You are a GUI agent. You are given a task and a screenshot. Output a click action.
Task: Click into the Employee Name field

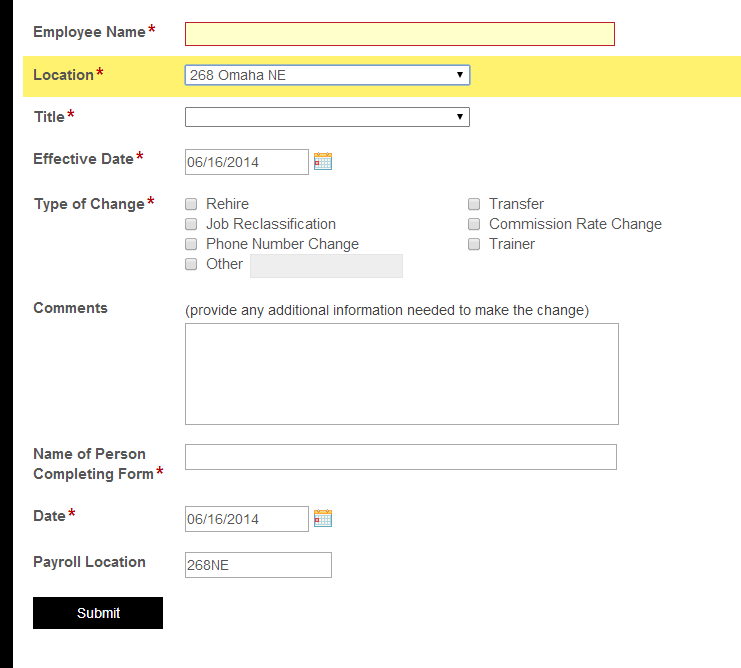399,34
